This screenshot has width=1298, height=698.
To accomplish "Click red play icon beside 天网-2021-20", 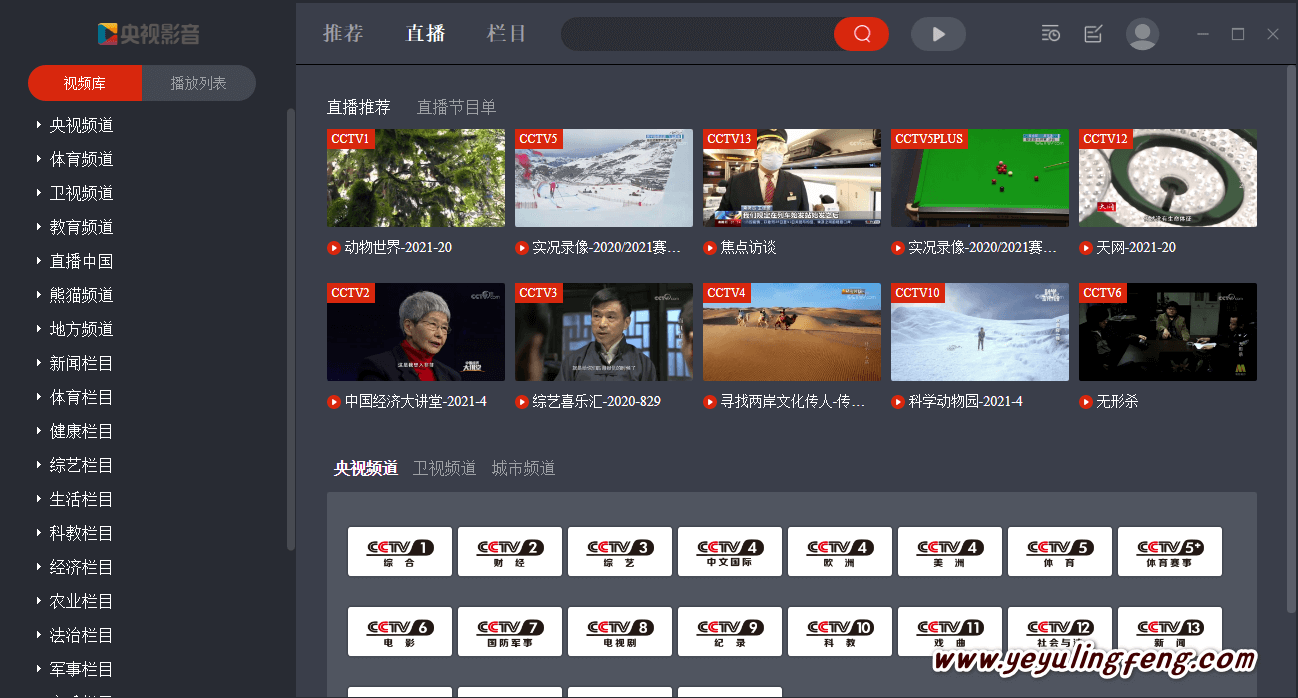I will coord(1086,248).
